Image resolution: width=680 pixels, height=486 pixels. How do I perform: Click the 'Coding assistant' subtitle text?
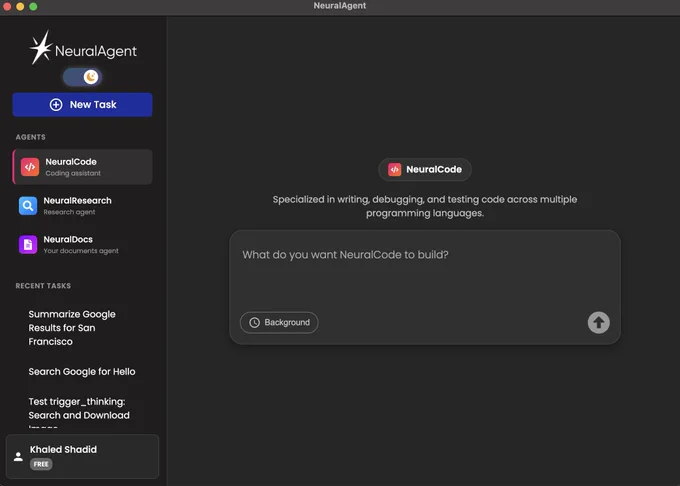(73, 173)
